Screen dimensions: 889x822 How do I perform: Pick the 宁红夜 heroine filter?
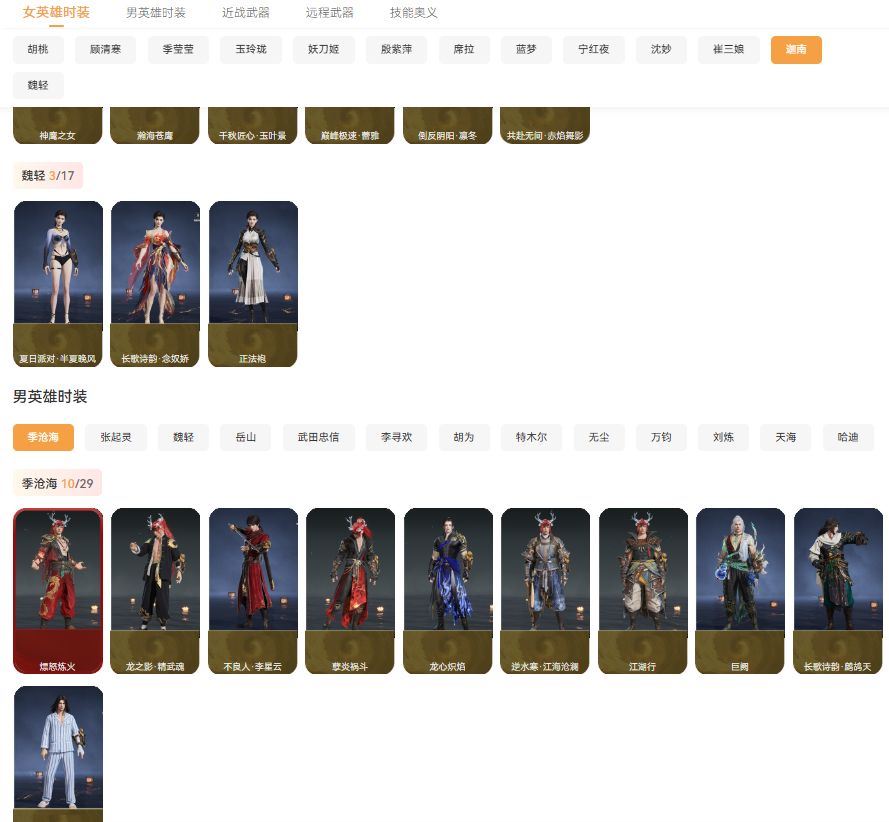tap(594, 50)
